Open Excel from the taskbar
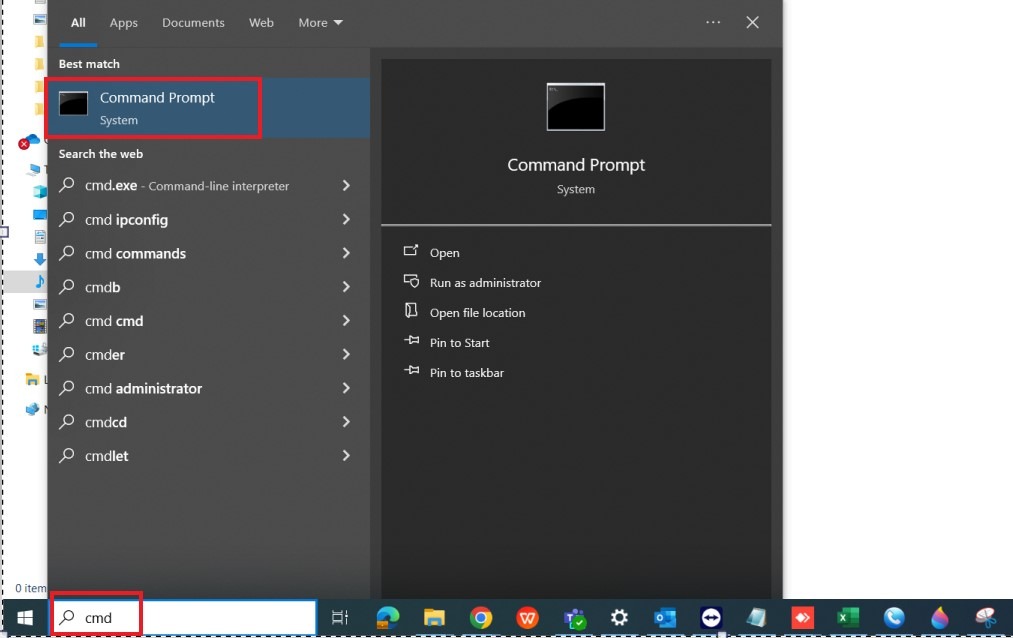Screen dimensions: 1013x638 coord(848,618)
